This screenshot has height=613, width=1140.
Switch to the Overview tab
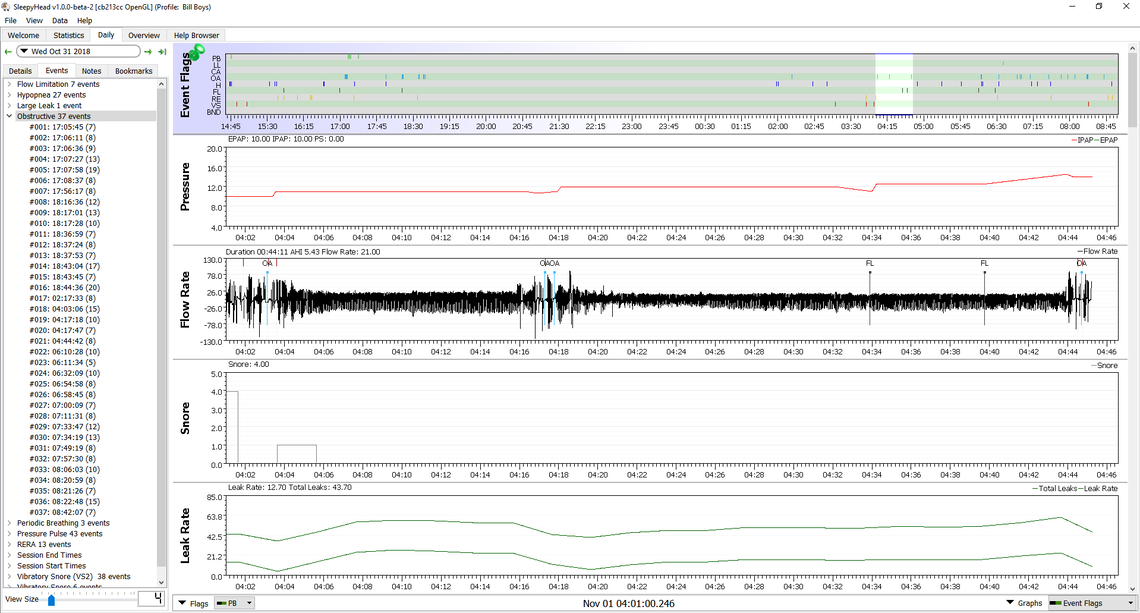144,35
